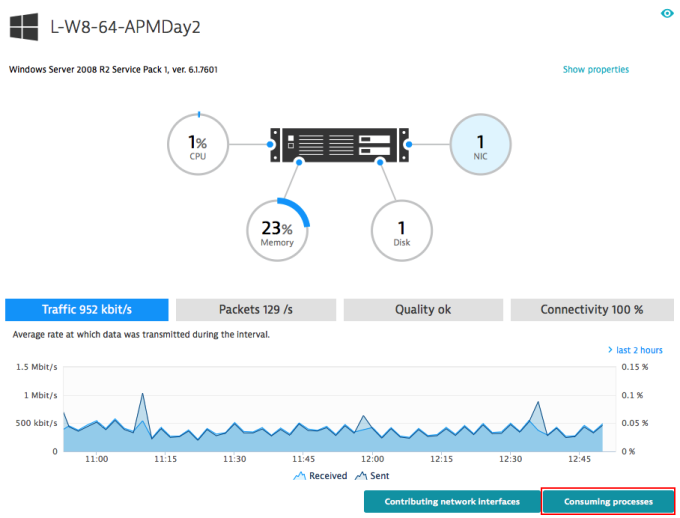Select the 1 NIC circle
The image size is (680, 518).
pyautogui.click(x=481, y=144)
